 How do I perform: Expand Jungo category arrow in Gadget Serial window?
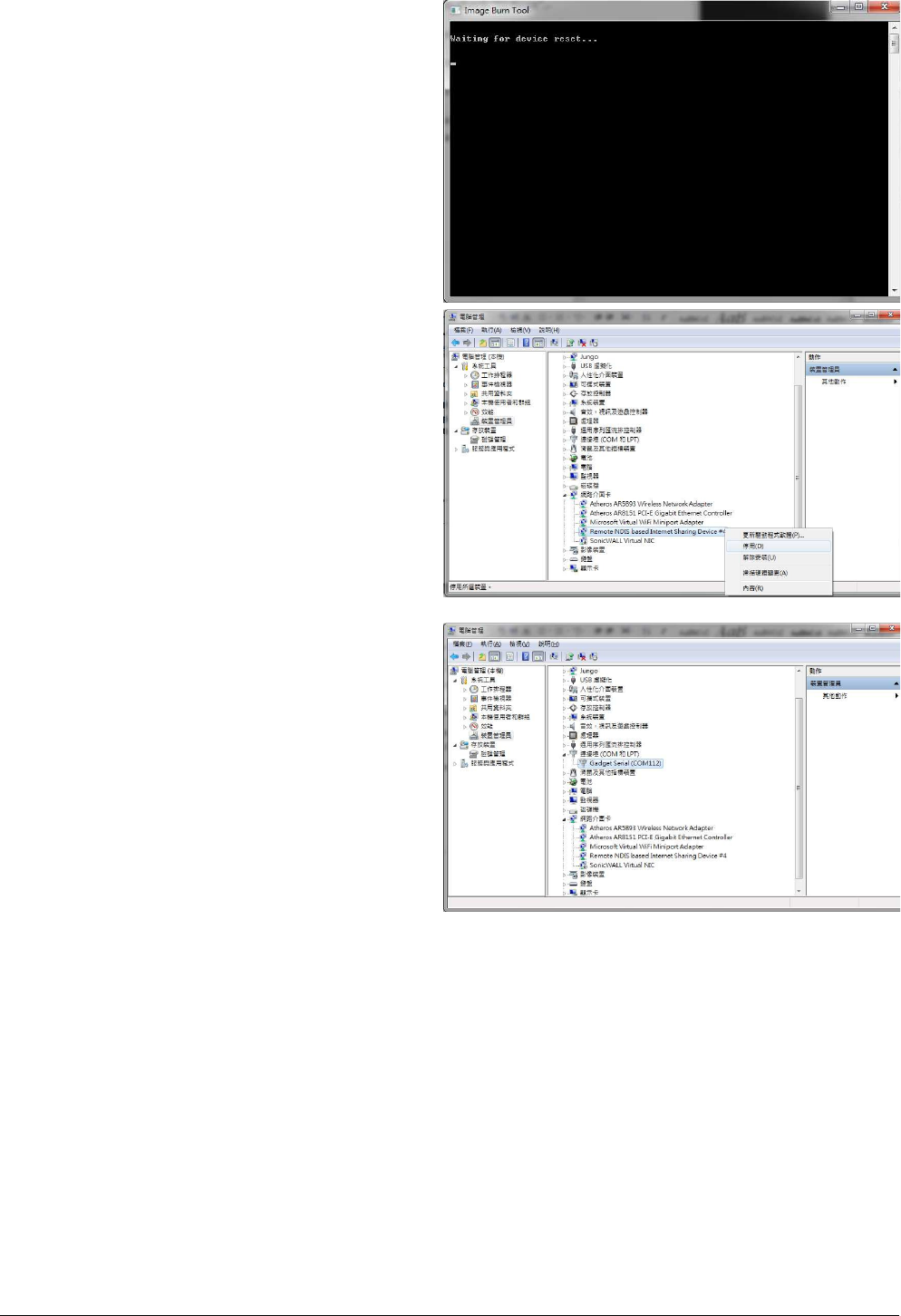[x=565, y=671]
